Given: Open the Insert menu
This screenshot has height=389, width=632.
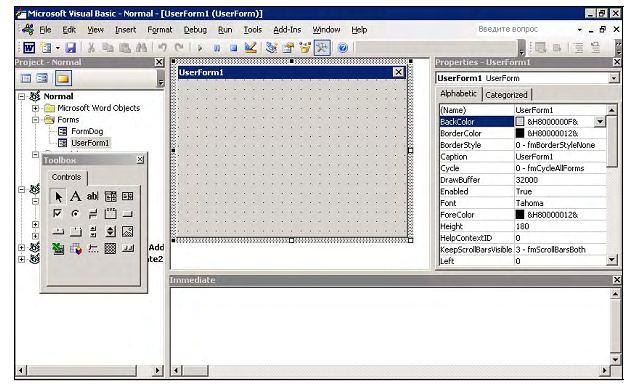Looking at the screenshot, I should click(125, 30).
